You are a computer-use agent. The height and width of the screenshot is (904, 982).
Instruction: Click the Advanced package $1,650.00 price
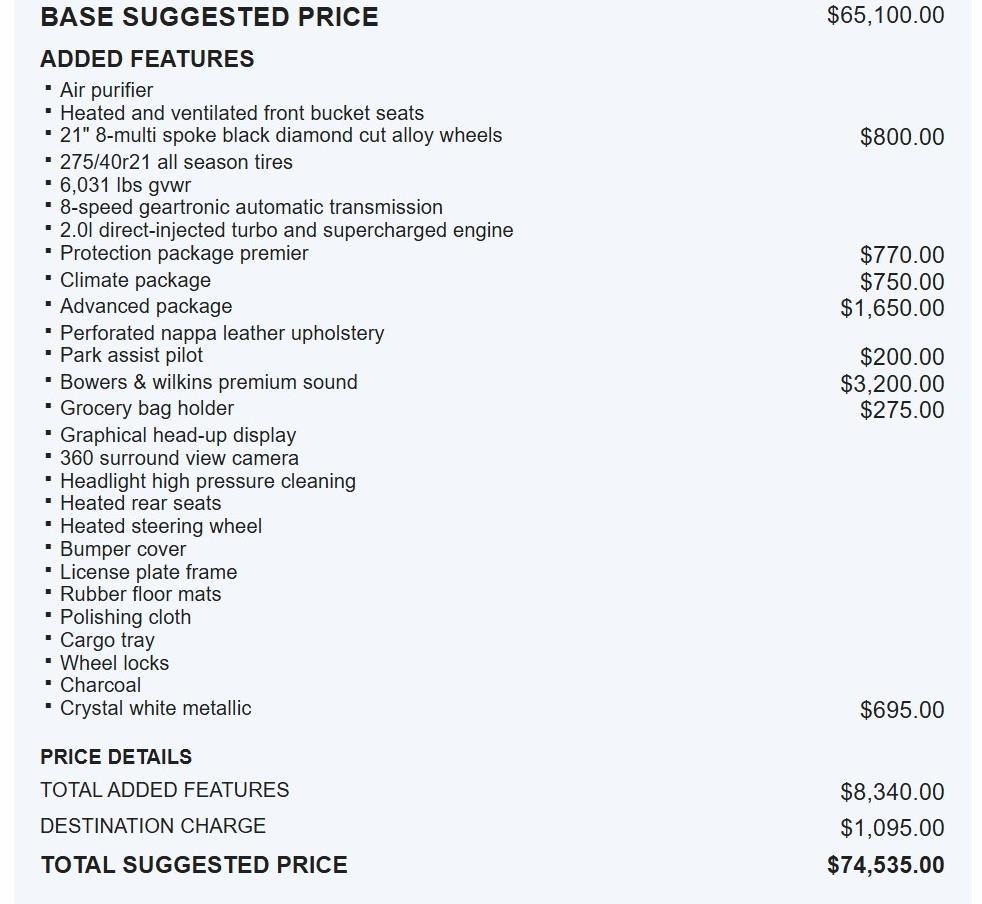click(x=891, y=308)
